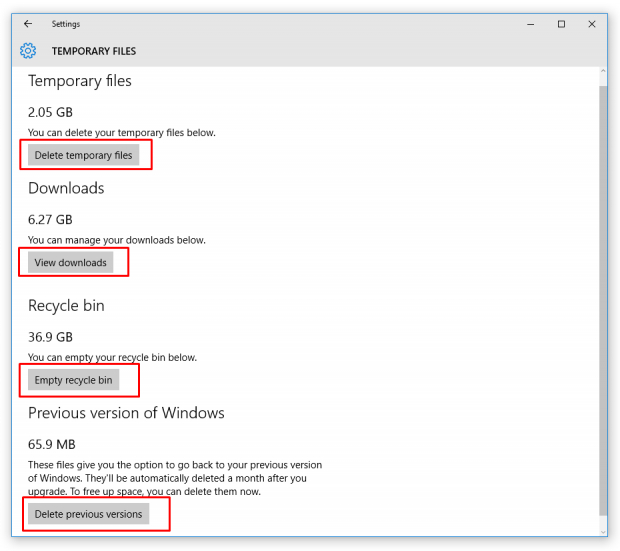Click the Recycle bin section heading
Screen dimensions: 620x551
coord(66,305)
